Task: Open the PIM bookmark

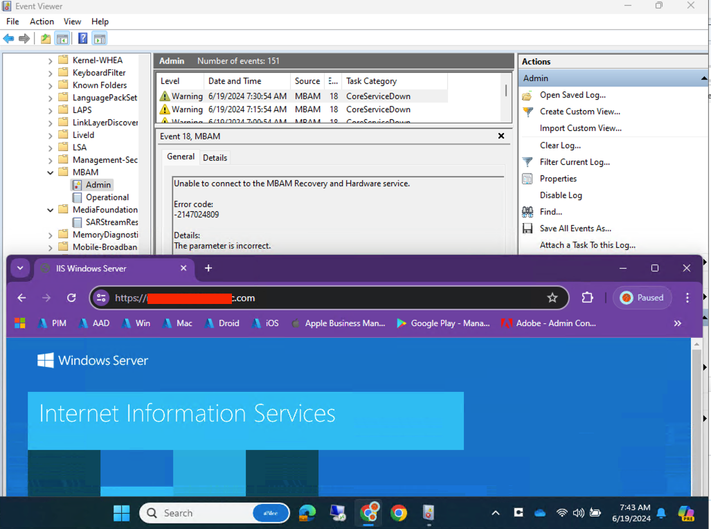Action: [52, 323]
